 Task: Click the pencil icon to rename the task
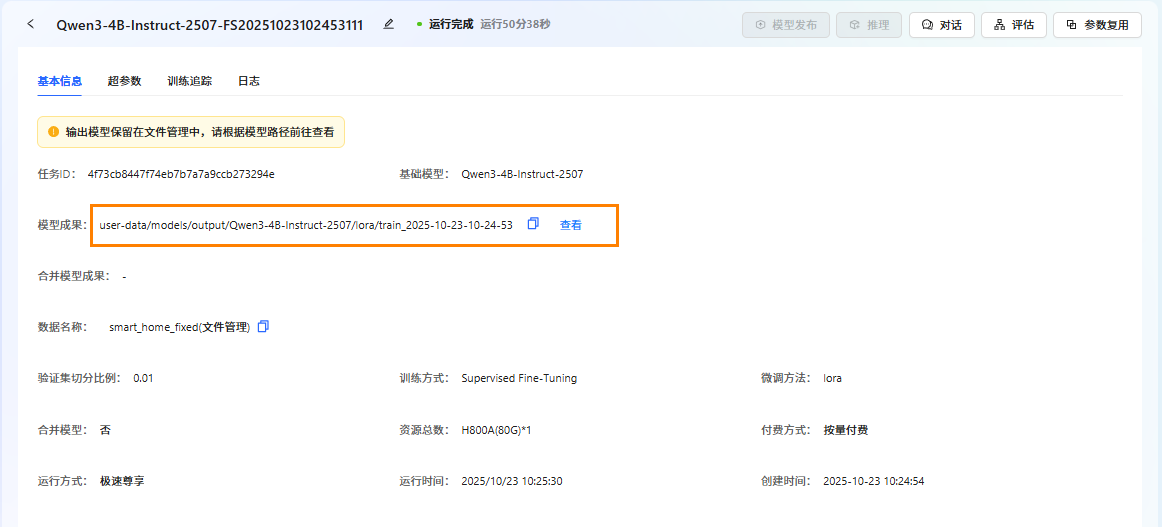click(388, 24)
